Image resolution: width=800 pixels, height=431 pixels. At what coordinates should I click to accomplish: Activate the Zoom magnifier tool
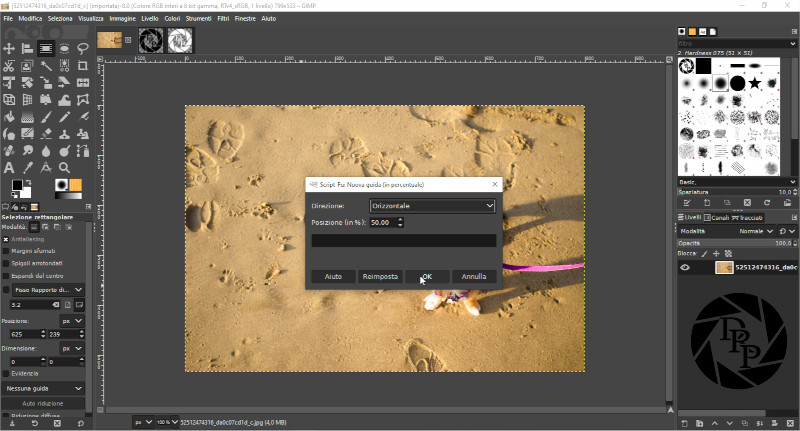pyautogui.click(x=65, y=167)
